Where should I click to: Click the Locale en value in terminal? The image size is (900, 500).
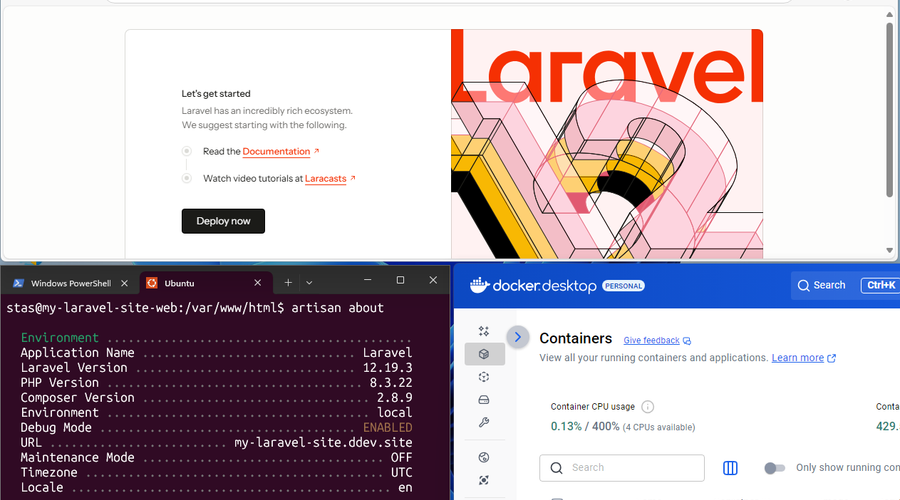(x=405, y=487)
